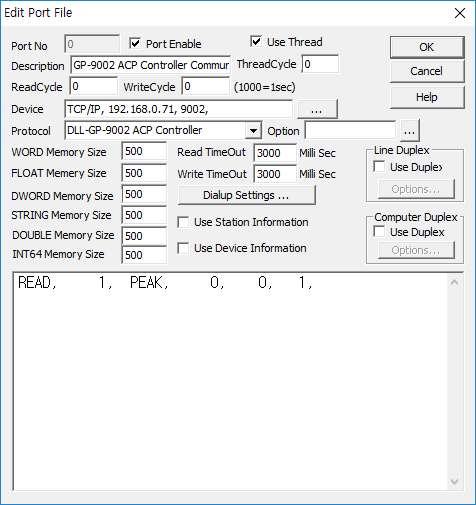
Task: Click the Option browse ellipsis button
Action: point(410,131)
